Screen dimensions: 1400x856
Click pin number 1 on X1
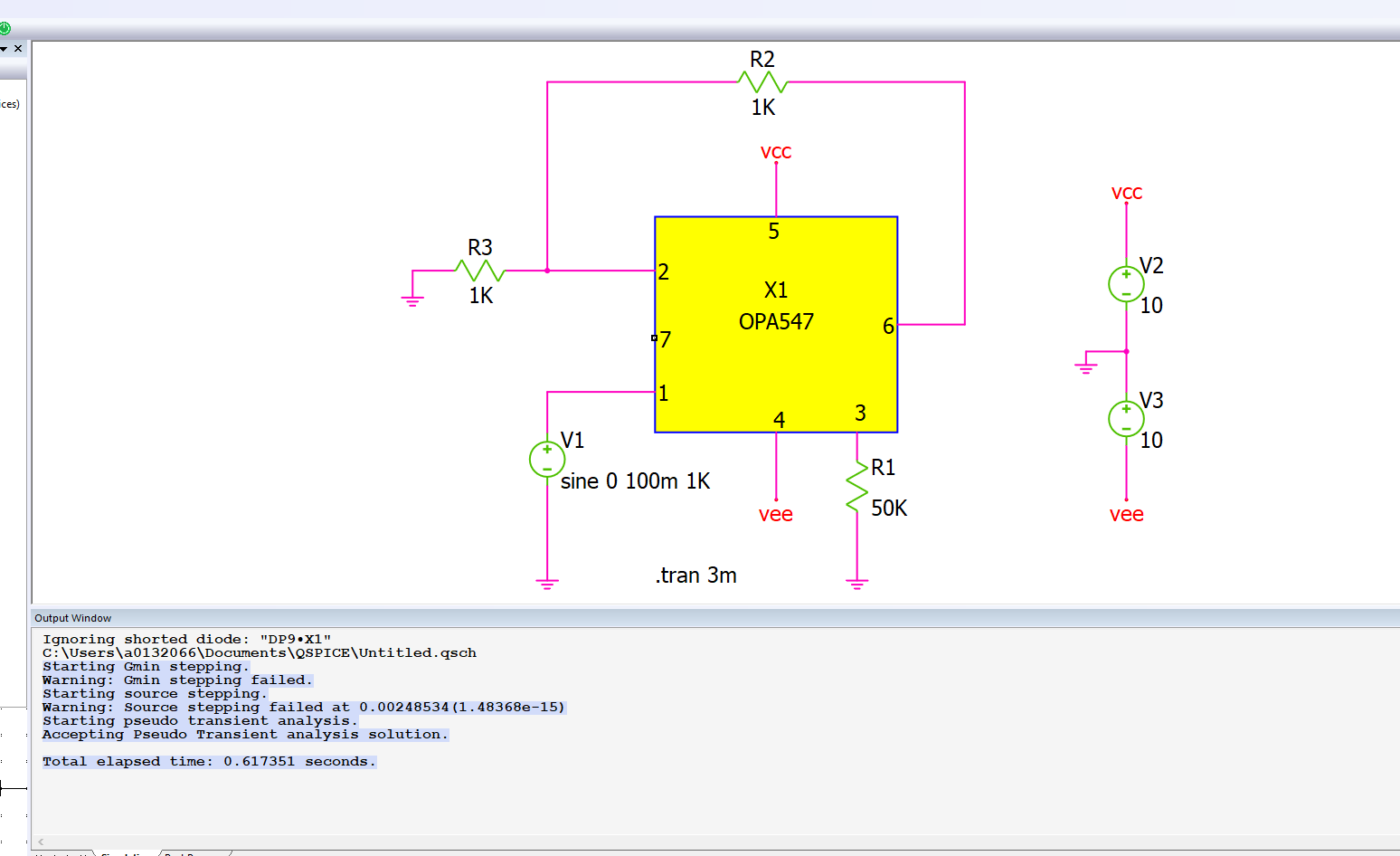[664, 394]
